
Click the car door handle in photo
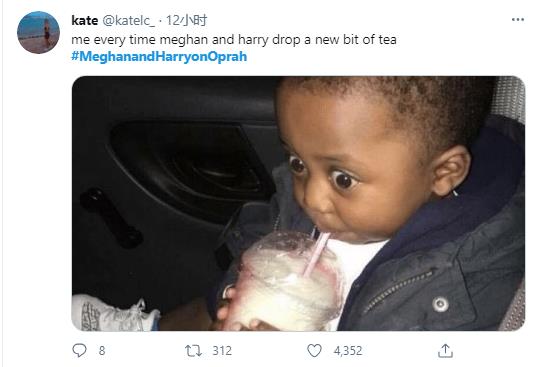[x=111, y=218]
